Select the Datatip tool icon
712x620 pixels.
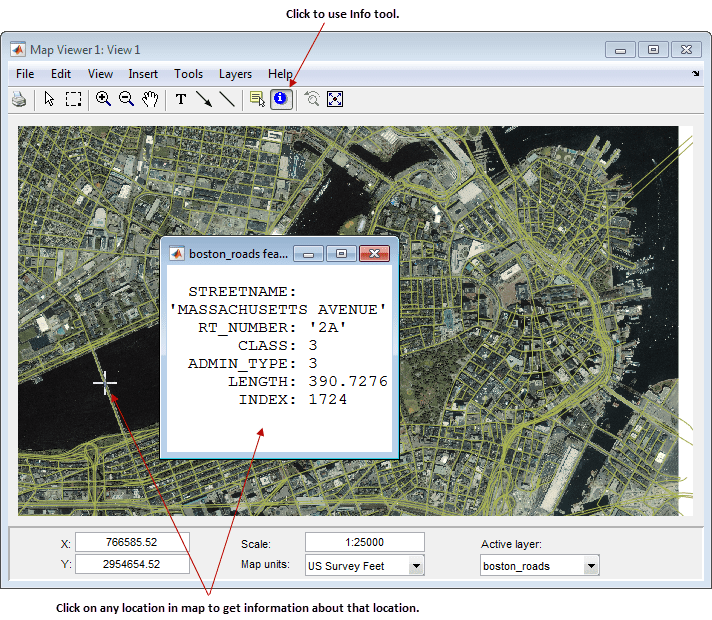pyautogui.click(x=257, y=99)
